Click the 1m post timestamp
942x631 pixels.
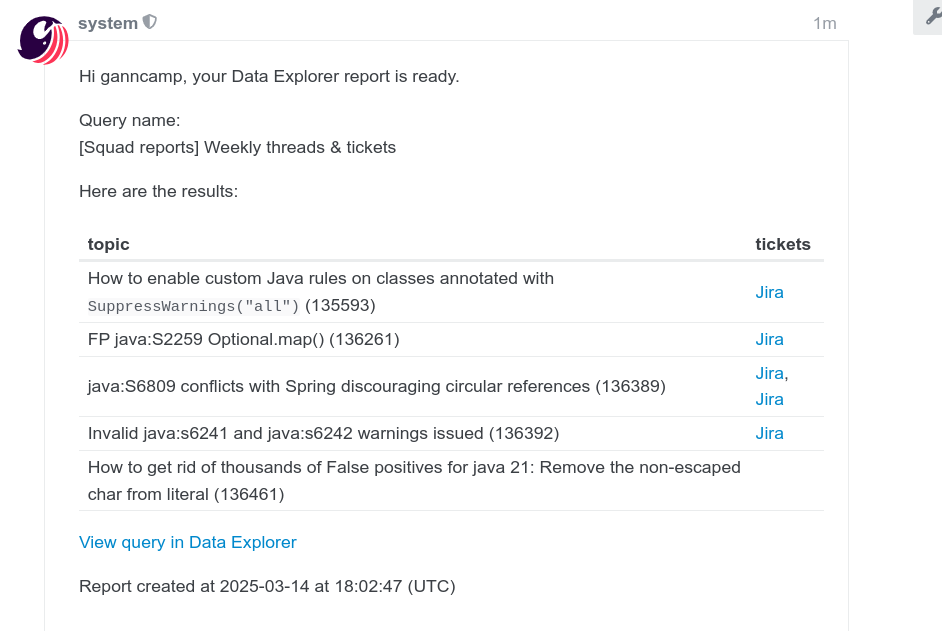point(824,23)
